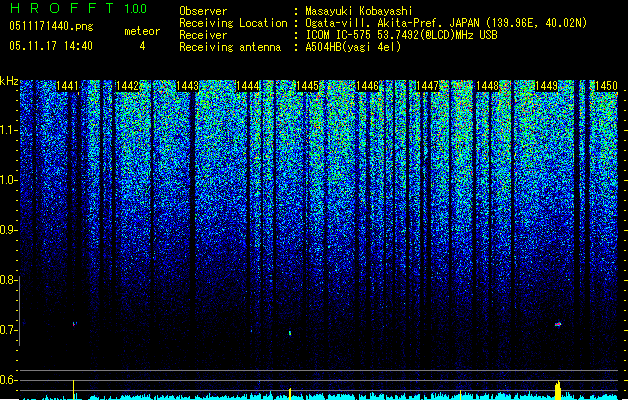
Task: Click the 1441 time marker
Action: pyautogui.click(x=67, y=86)
